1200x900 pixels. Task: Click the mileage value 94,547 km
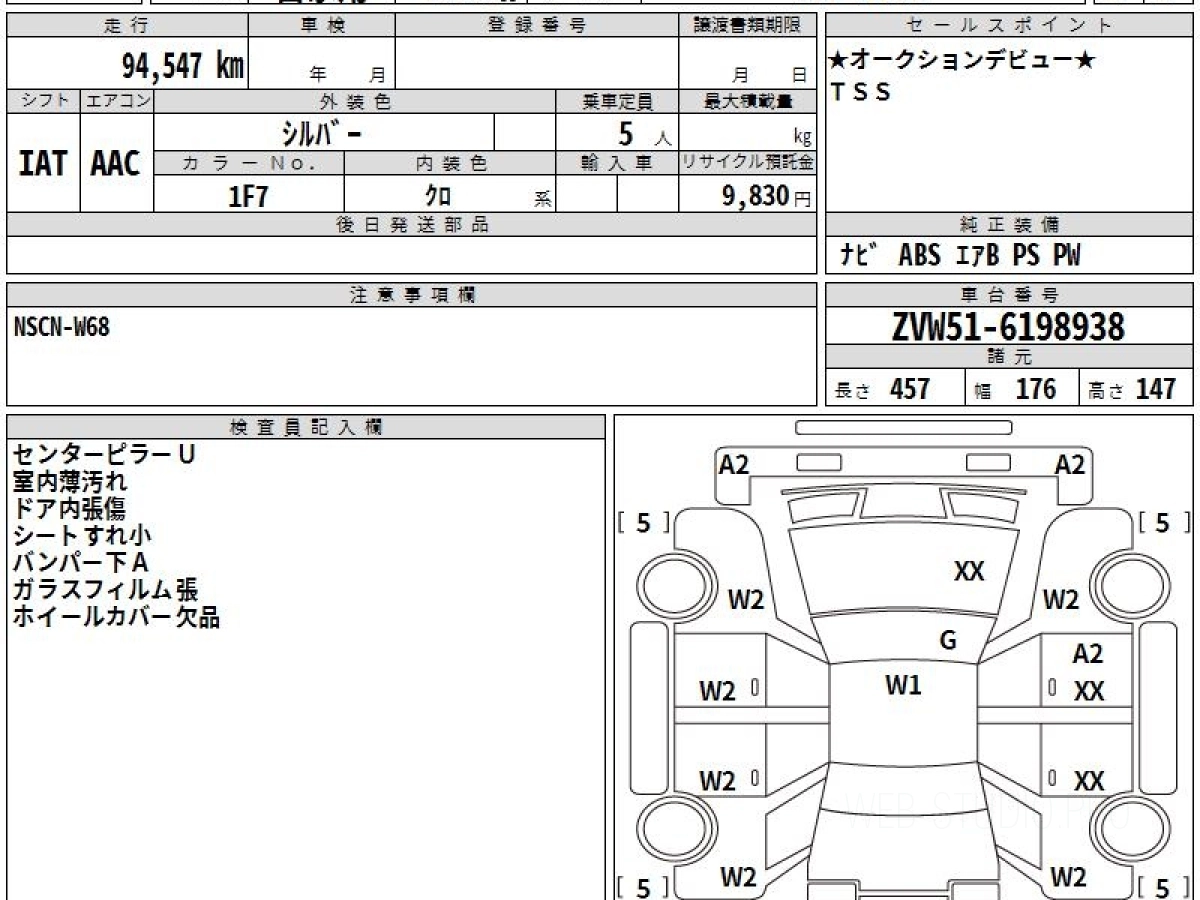pyautogui.click(x=183, y=66)
